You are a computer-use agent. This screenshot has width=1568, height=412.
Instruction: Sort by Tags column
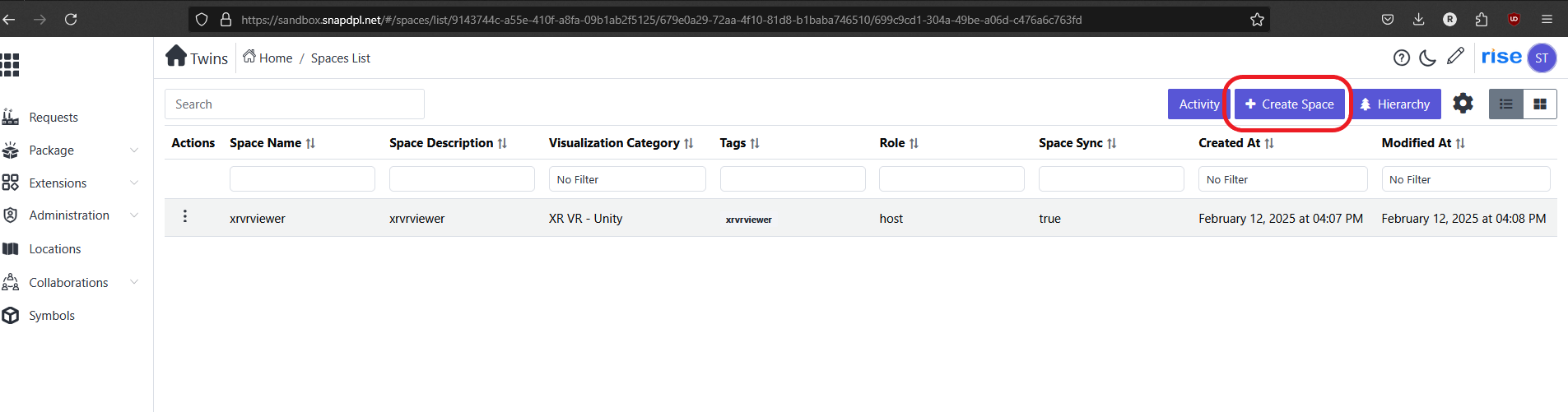pos(755,143)
